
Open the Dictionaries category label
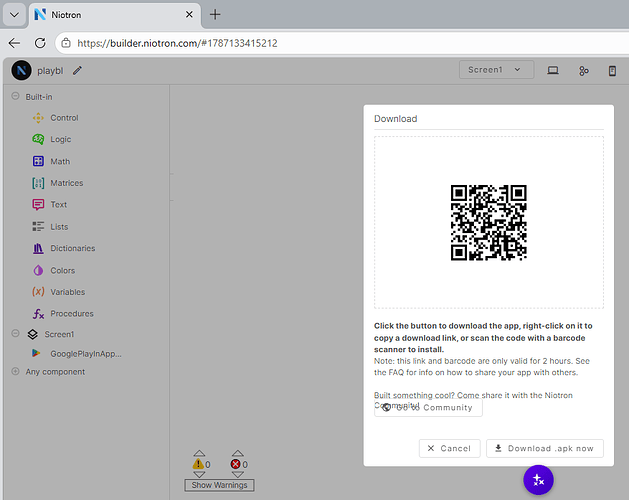pos(73,248)
